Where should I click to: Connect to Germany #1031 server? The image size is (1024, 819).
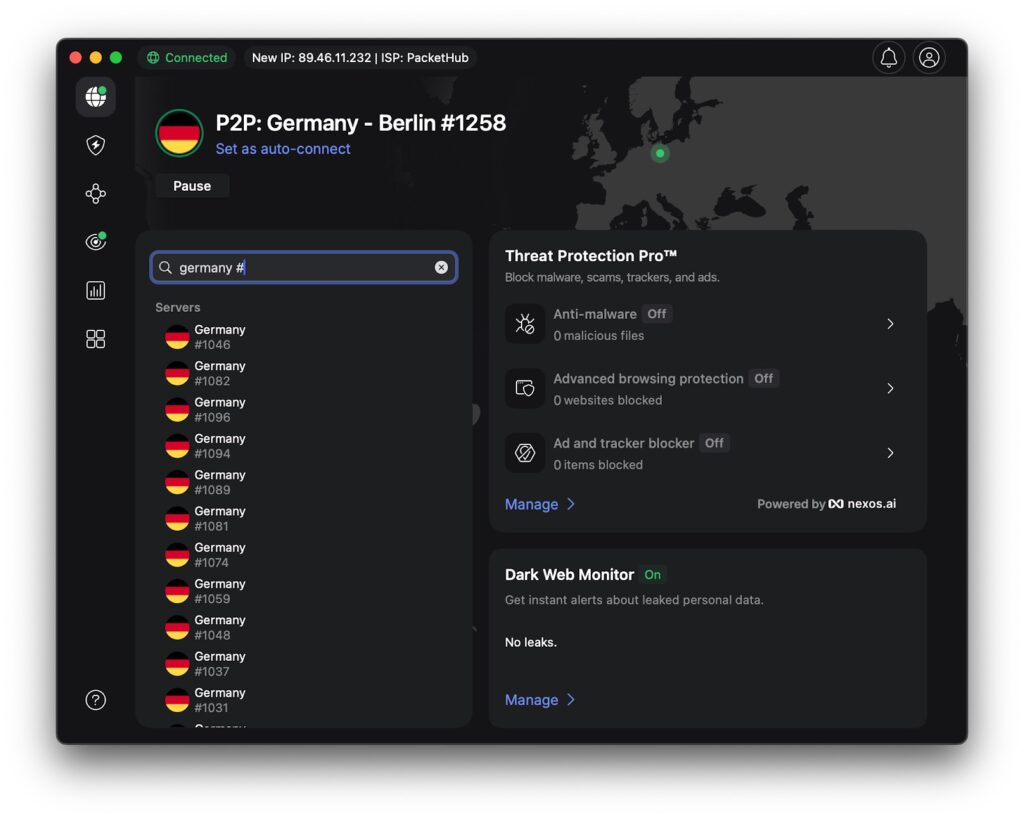tap(304, 700)
